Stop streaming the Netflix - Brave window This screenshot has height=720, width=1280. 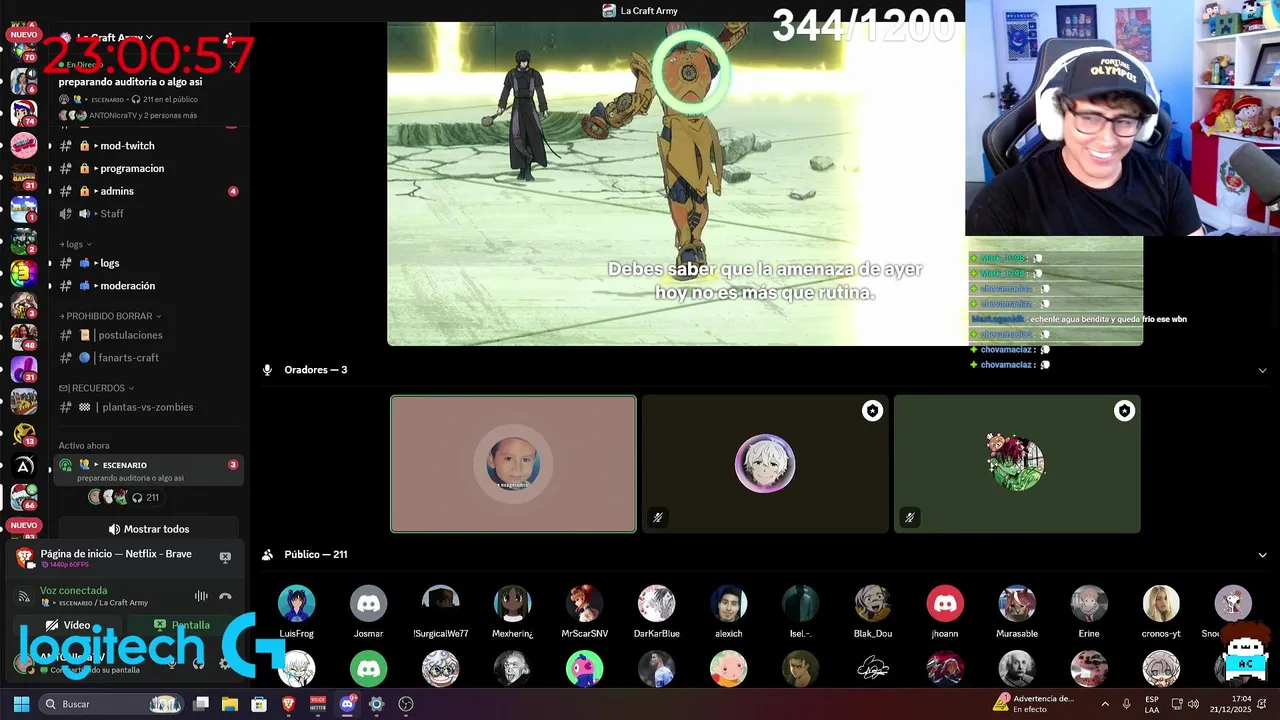[x=225, y=557]
